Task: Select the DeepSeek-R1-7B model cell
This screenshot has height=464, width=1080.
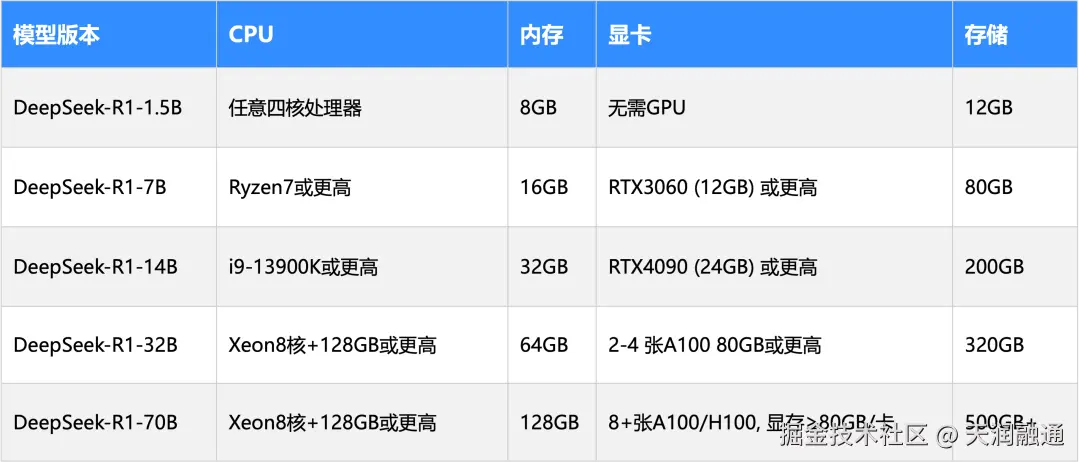Action: [x=109, y=187]
